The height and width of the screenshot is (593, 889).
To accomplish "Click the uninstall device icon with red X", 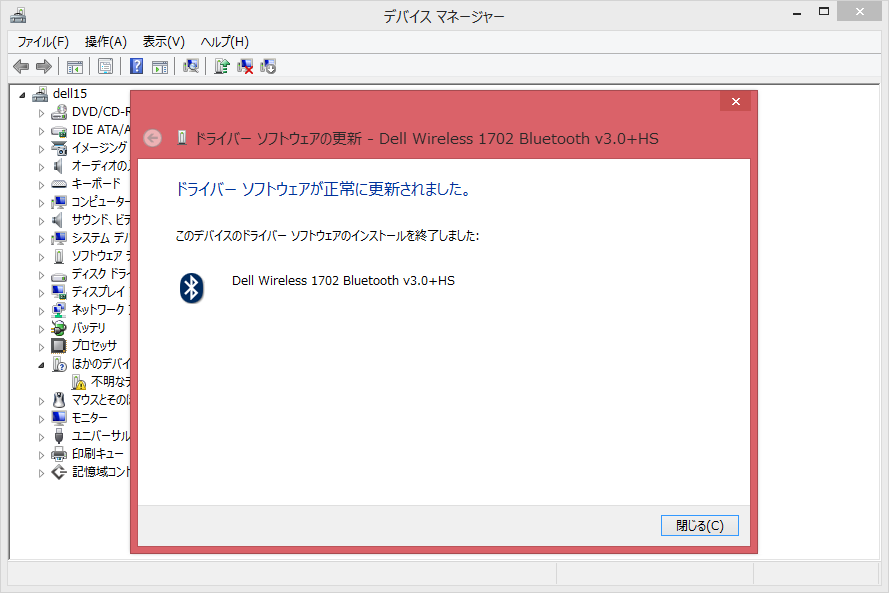I will click(245, 67).
